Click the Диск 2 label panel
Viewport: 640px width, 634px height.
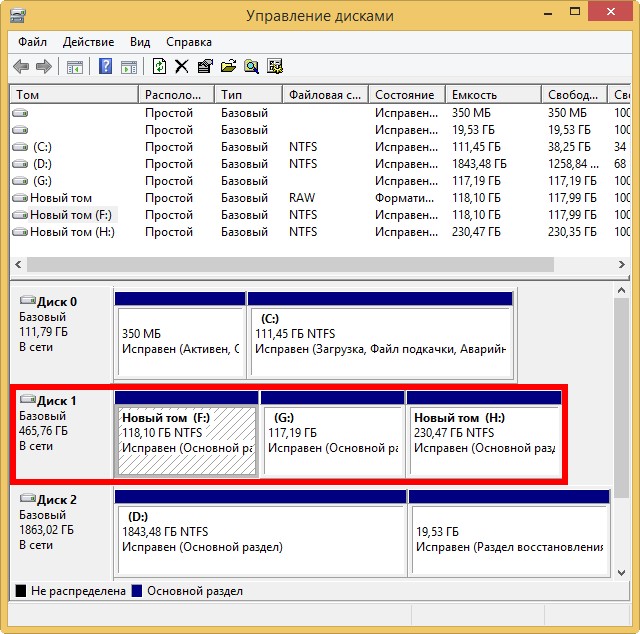[x=61, y=533]
